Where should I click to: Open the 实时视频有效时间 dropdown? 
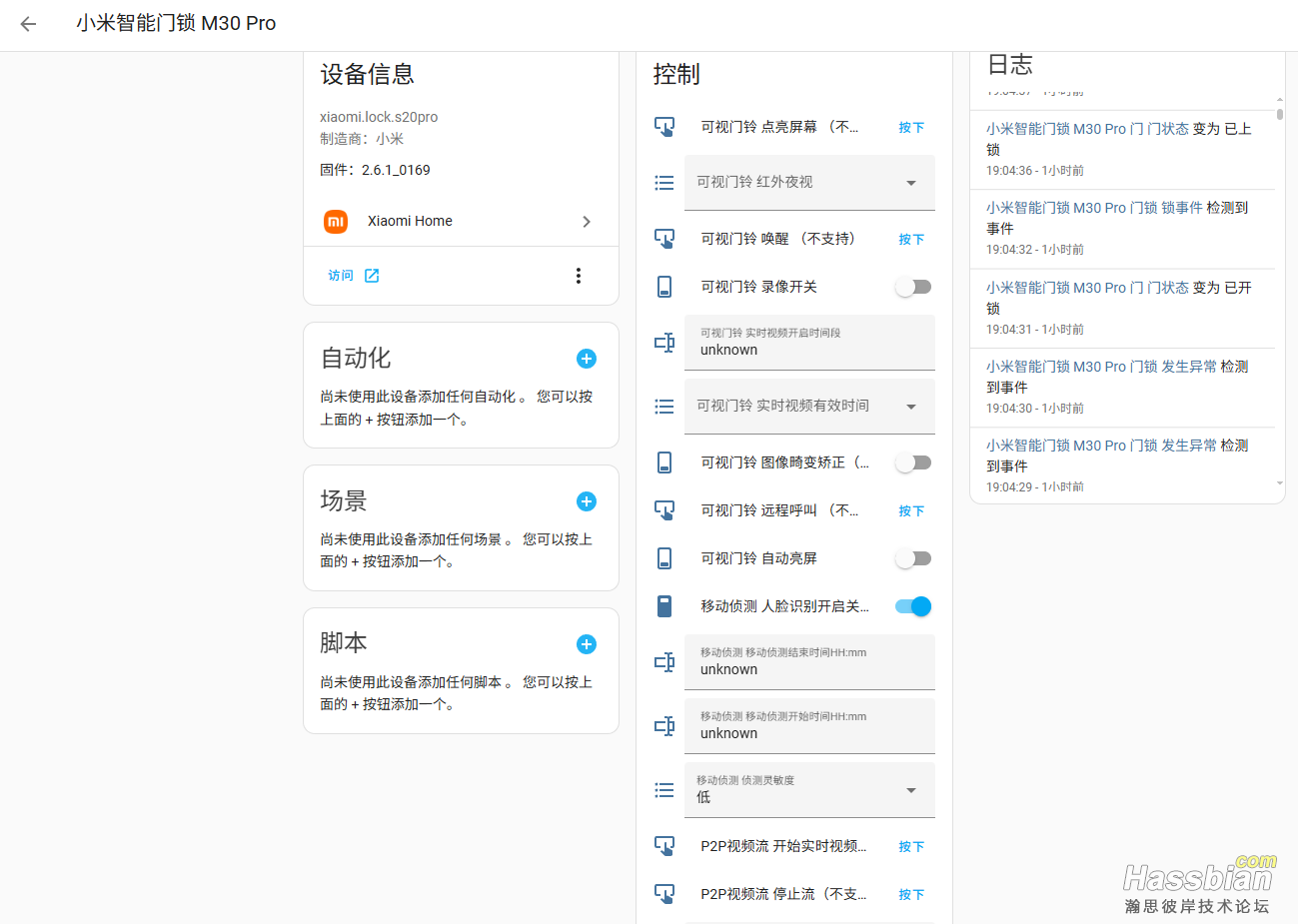click(809, 407)
